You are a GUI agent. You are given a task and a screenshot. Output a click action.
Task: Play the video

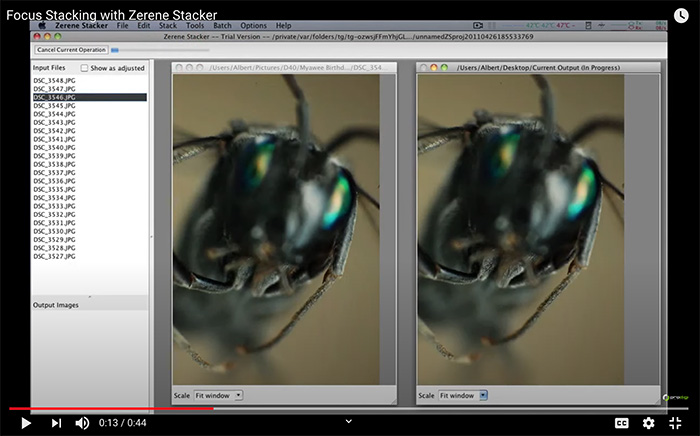26,423
